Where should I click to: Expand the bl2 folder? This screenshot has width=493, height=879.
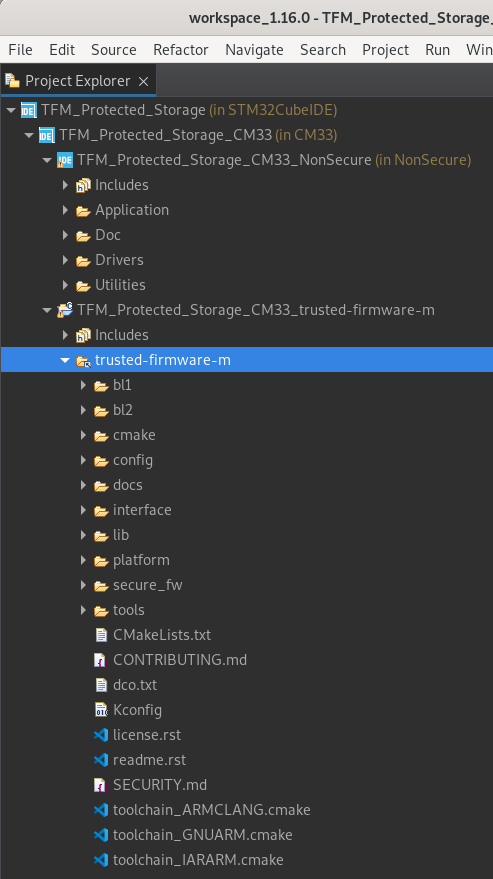click(83, 410)
